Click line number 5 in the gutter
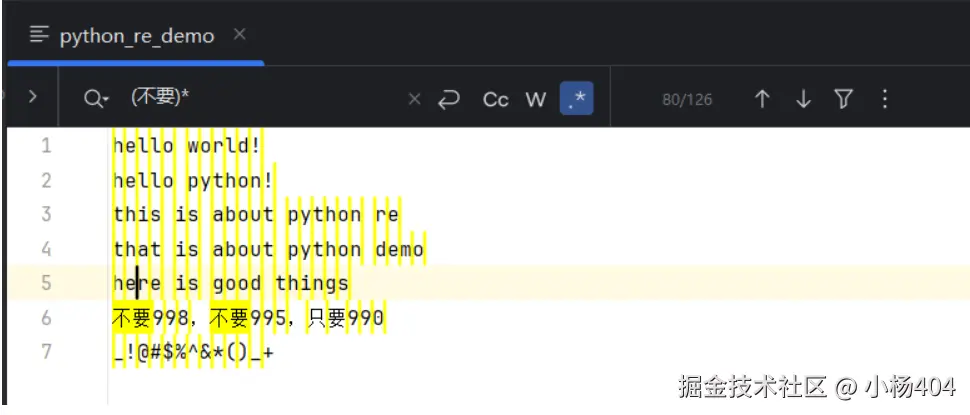This screenshot has height=415, width=970. click(45, 283)
